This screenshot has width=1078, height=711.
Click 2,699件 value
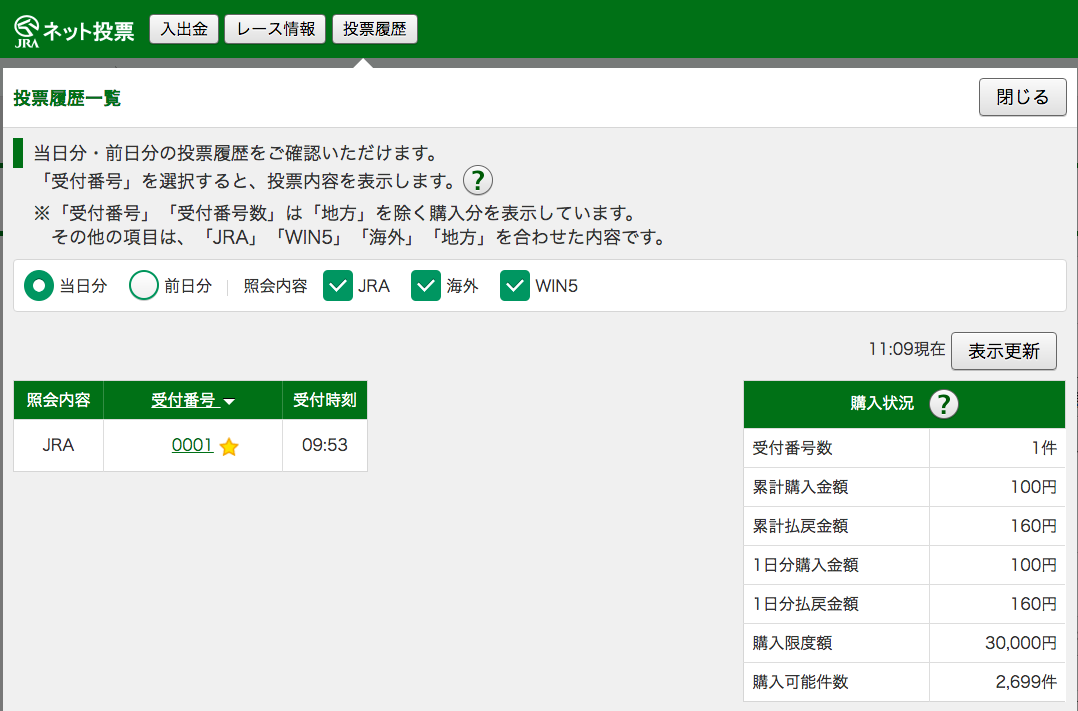point(1026,682)
